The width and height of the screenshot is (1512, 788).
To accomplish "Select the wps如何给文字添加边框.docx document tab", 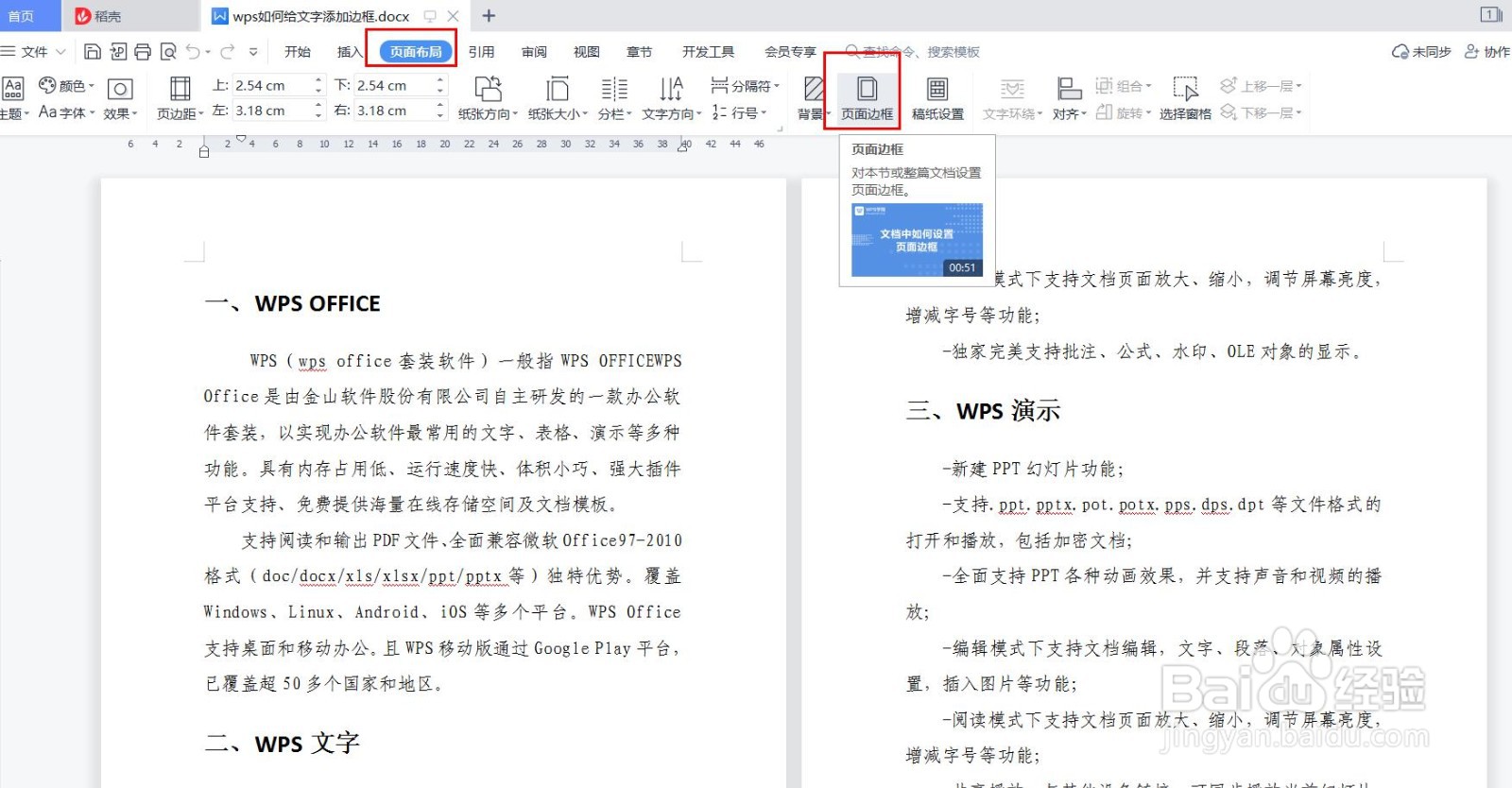I will tap(321, 16).
